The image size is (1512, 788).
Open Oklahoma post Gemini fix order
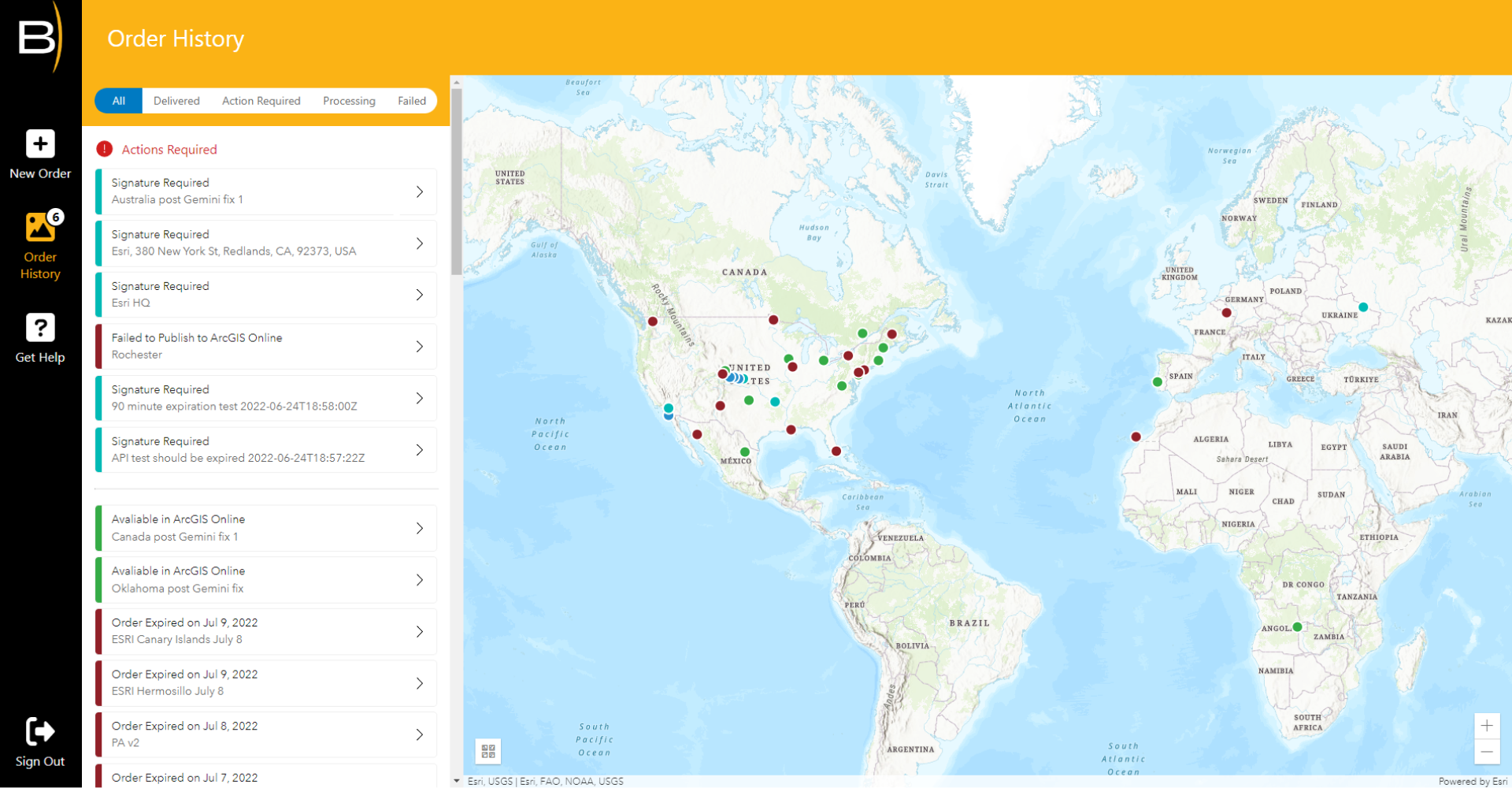click(266, 580)
